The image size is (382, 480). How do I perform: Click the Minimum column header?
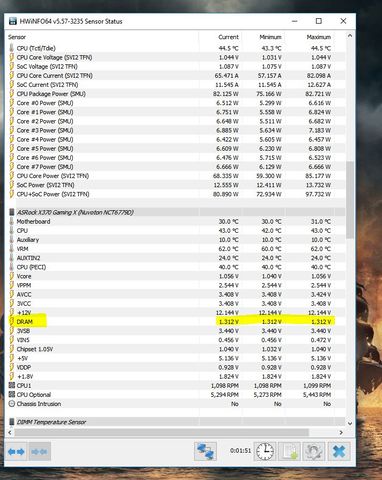(x=270, y=37)
